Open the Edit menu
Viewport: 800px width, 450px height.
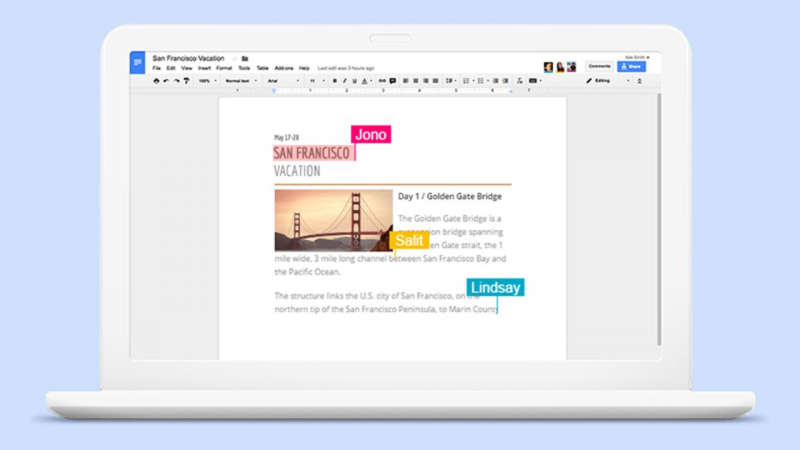click(171, 68)
